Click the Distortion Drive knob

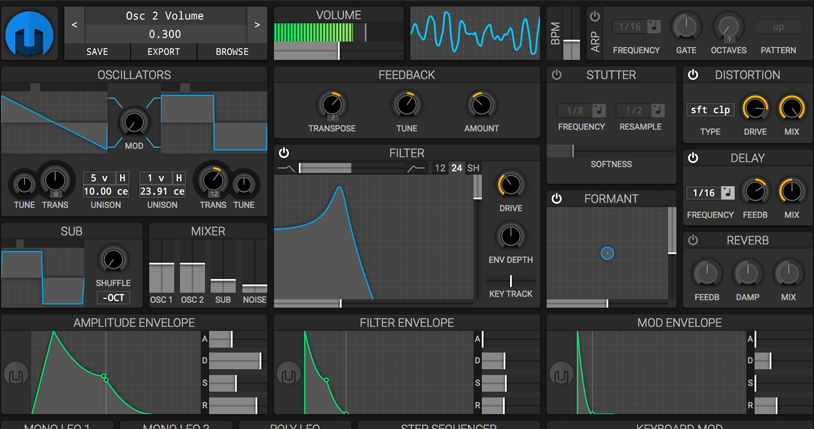[757, 108]
